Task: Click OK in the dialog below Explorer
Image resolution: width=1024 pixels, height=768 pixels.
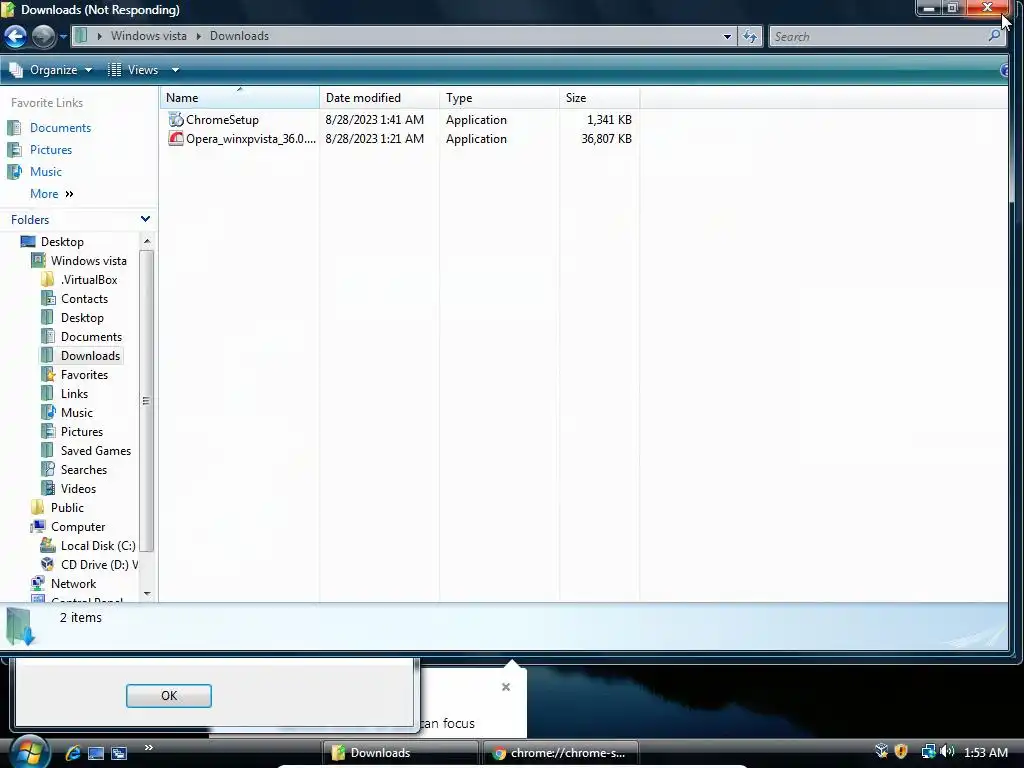Action: [x=168, y=696]
